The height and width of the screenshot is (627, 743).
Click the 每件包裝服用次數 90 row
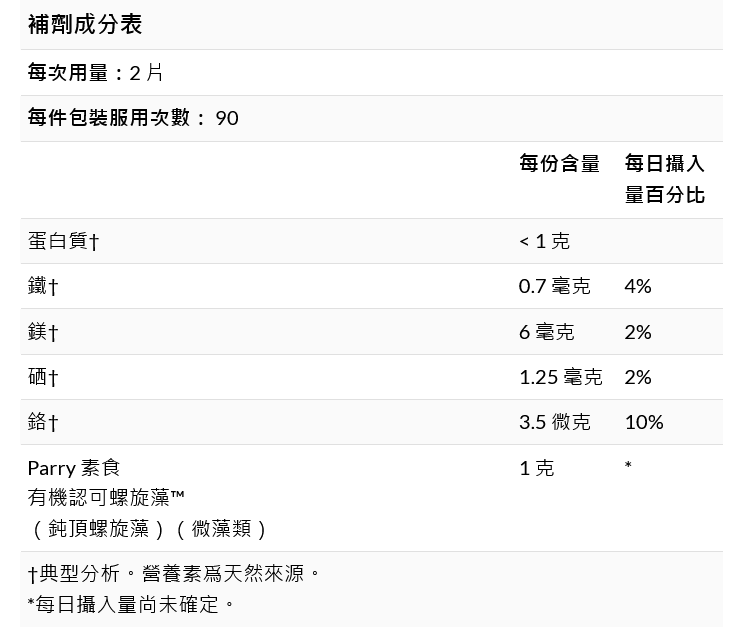[x=133, y=118]
